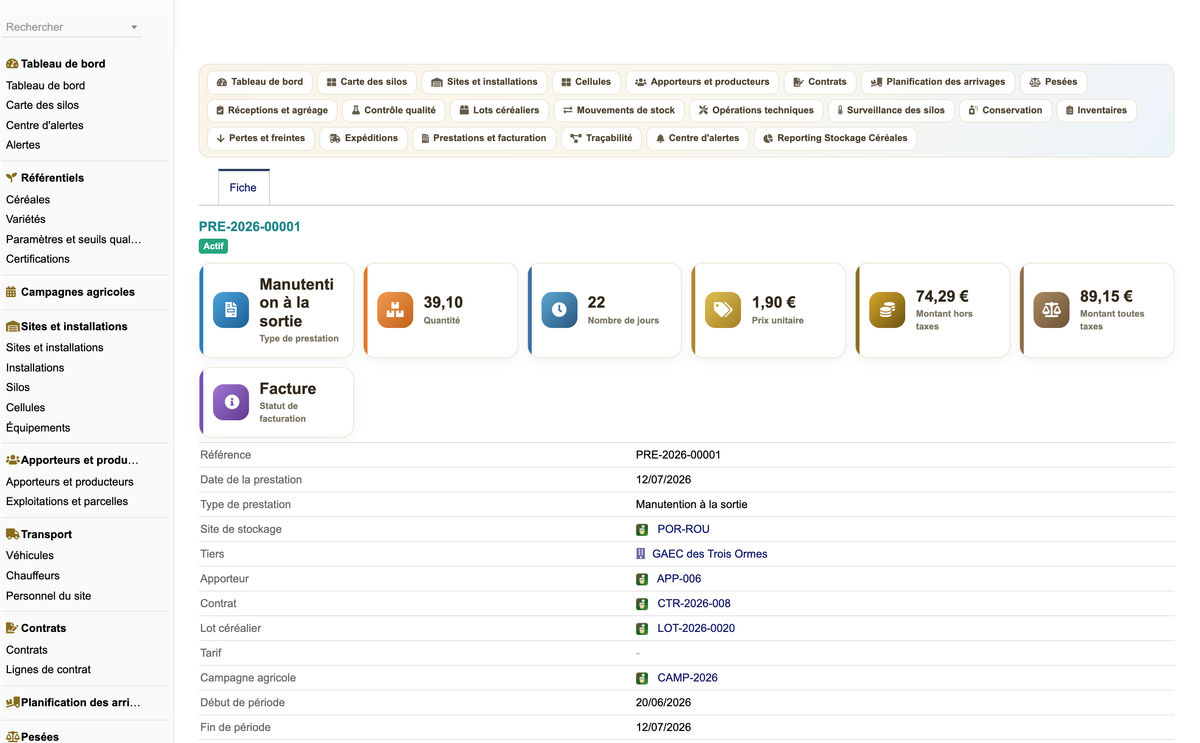Open Silos in sidebar
This screenshot has width=1200, height=743.
point(18,387)
